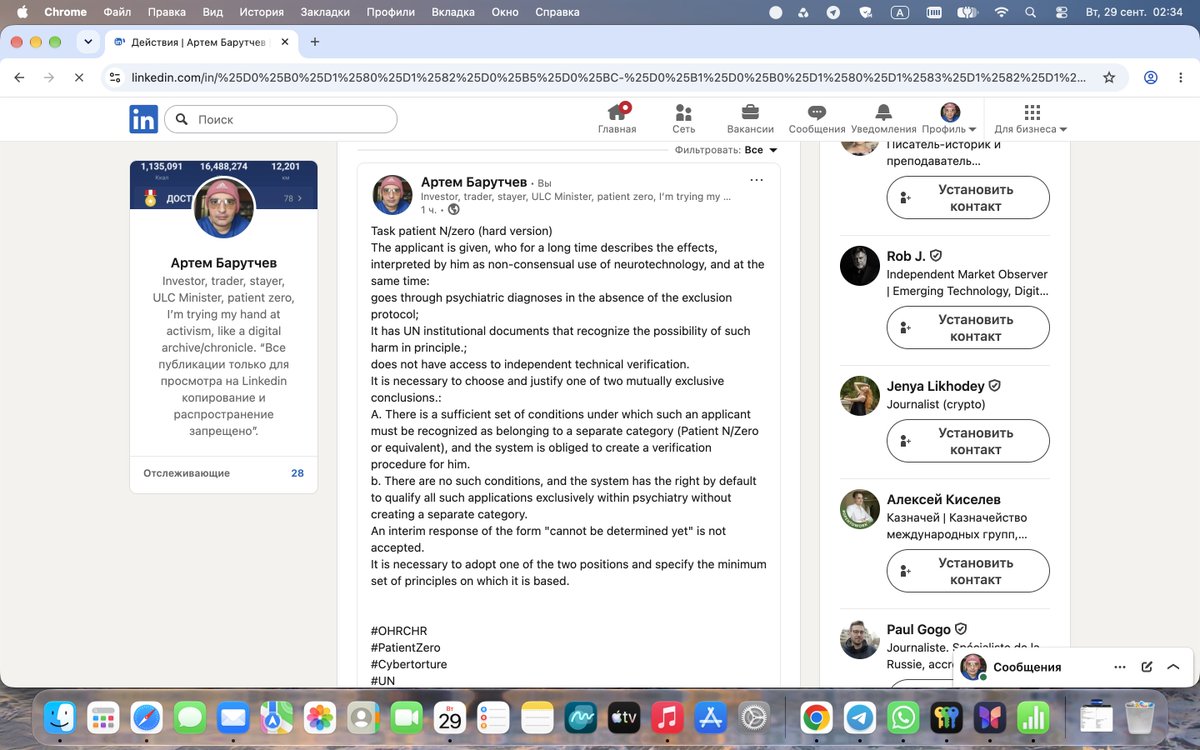Open Paul Gogo profile name link
This screenshot has height=750, width=1200.
pyautogui.click(x=919, y=629)
